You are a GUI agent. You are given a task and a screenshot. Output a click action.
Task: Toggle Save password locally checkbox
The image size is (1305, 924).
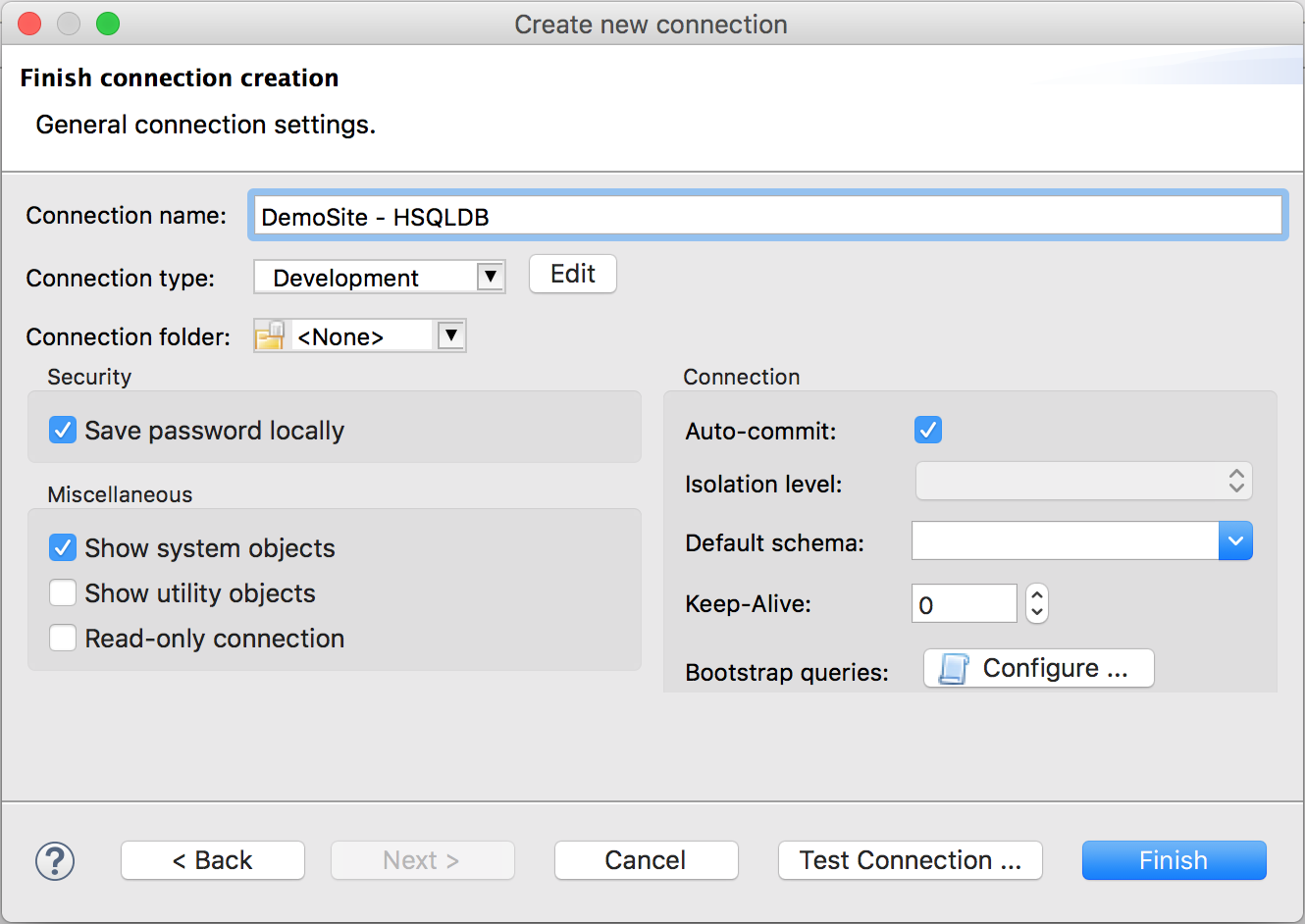coord(63,431)
